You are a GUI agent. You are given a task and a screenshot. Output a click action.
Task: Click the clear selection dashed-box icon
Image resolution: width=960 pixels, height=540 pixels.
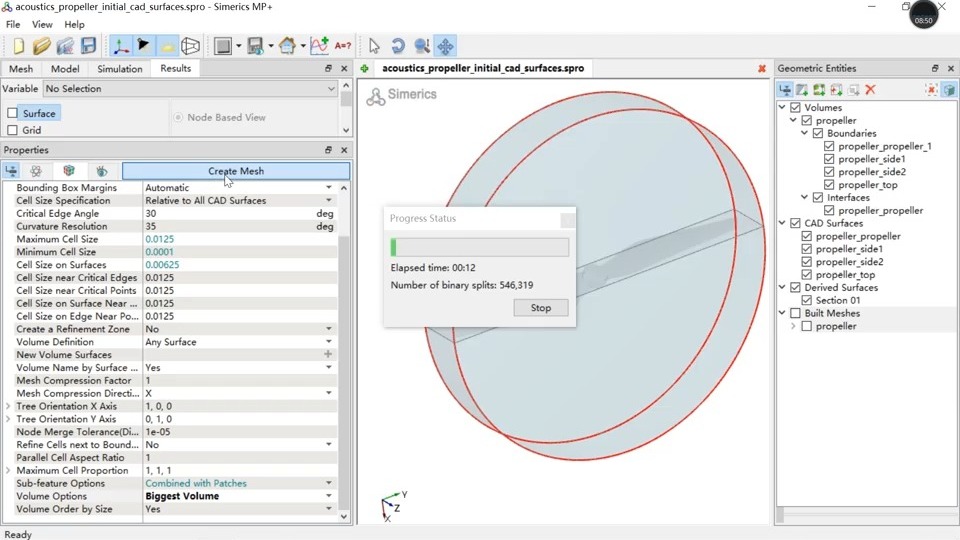click(931, 90)
